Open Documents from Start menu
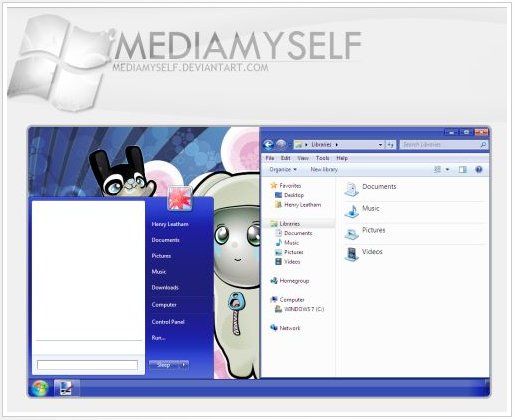Image resolution: width=516 pixels, height=420 pixels. pyautogui.click(x=165, y=240)
